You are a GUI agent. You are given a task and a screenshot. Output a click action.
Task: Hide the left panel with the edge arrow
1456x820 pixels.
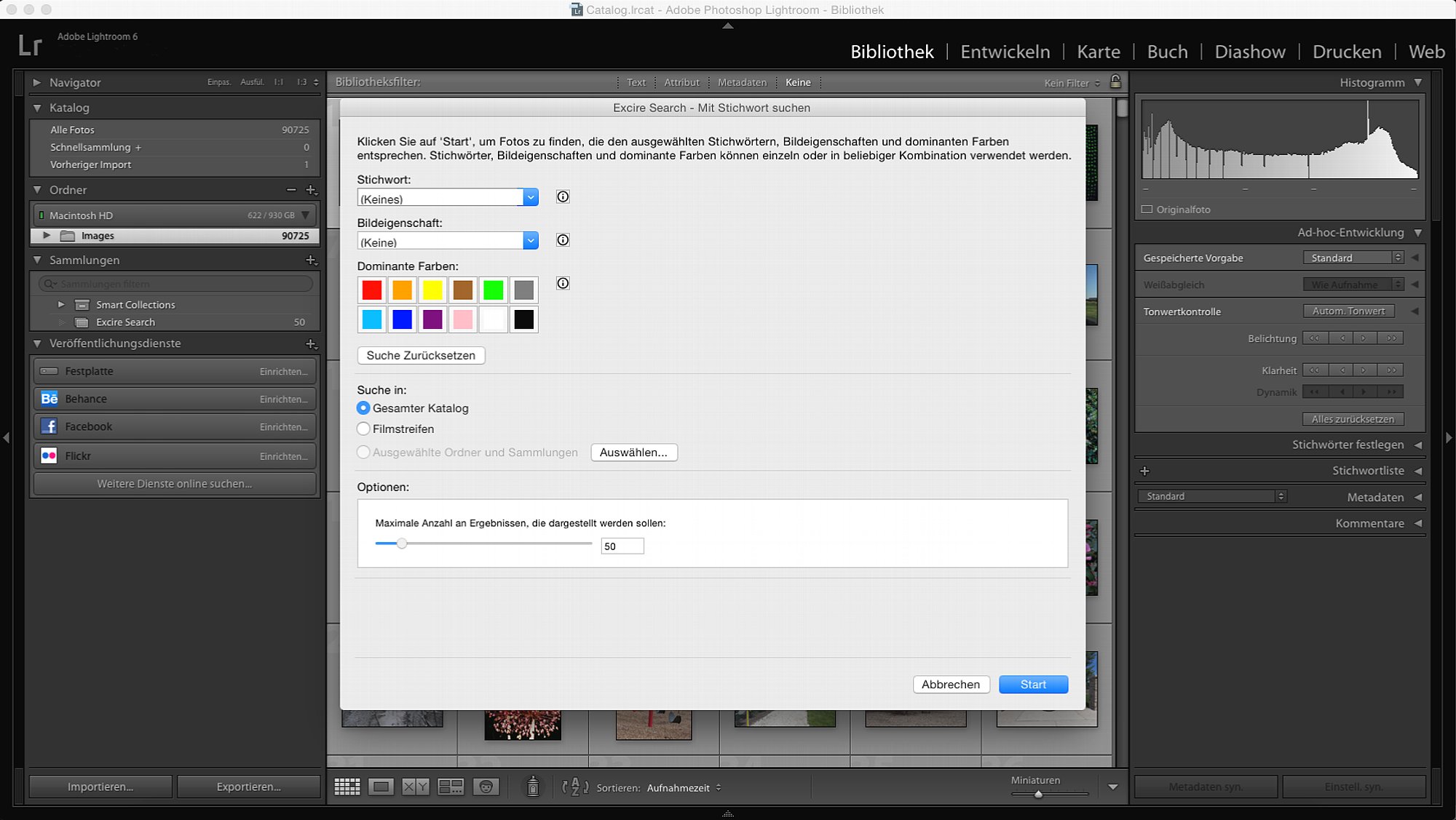click(6, 437)
